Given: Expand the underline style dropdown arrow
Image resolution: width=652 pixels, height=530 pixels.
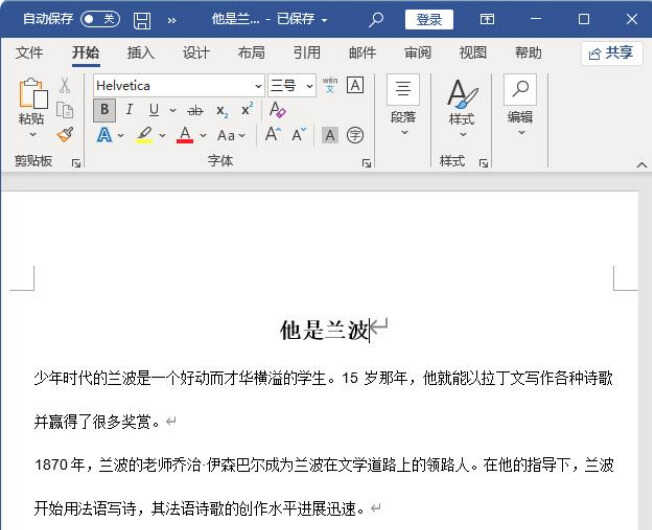Looking at the screenshot, I should pos(172,110).
